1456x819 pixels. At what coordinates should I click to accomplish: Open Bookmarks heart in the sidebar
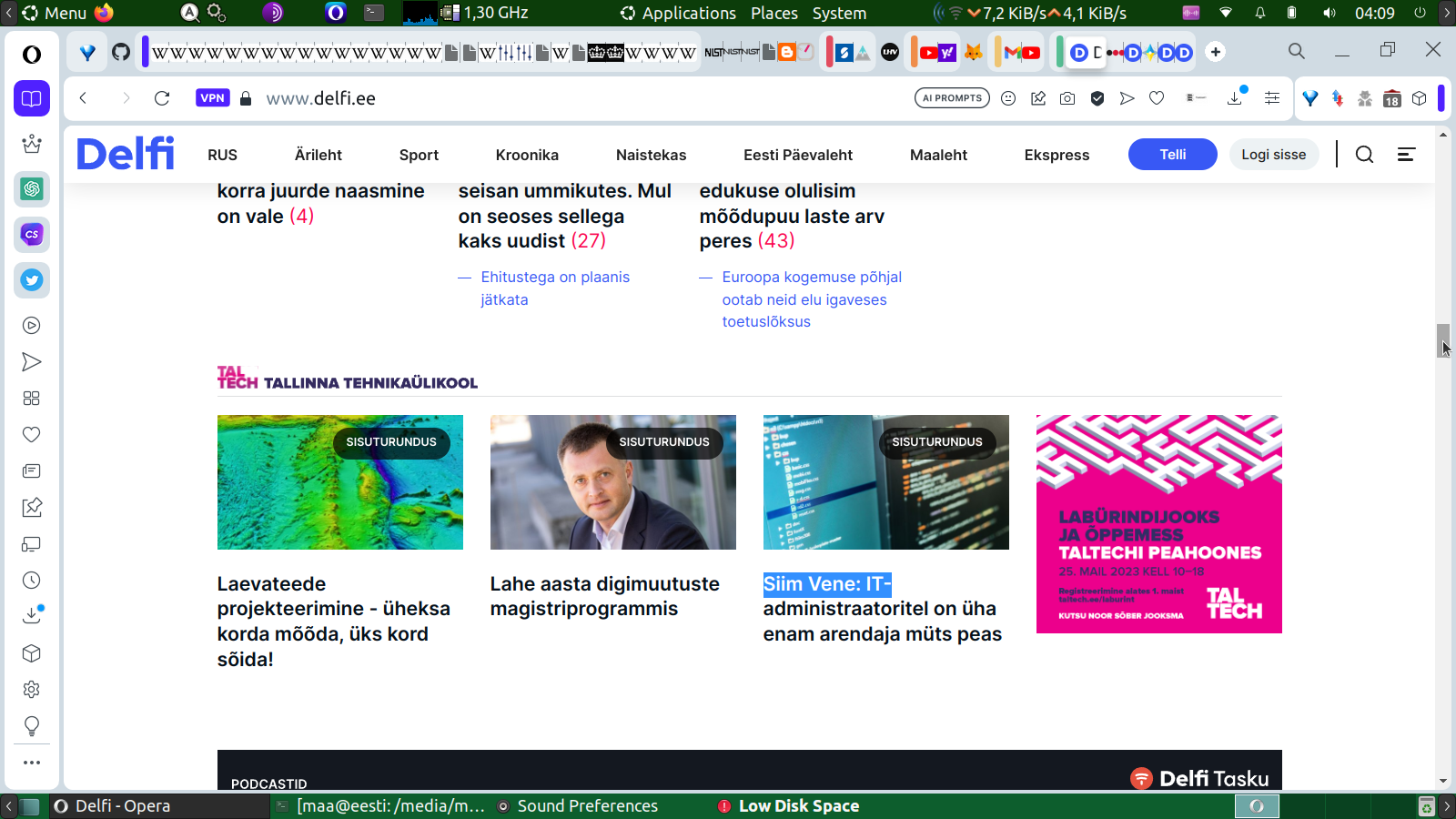pos(32,435)
